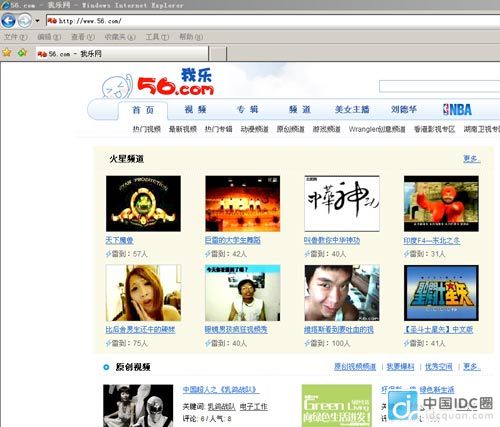Image resolution: width=500 pixels, height=427 pixels.
Task: Click the browser Forward arrow button
Action: click(x=25, y=21)
